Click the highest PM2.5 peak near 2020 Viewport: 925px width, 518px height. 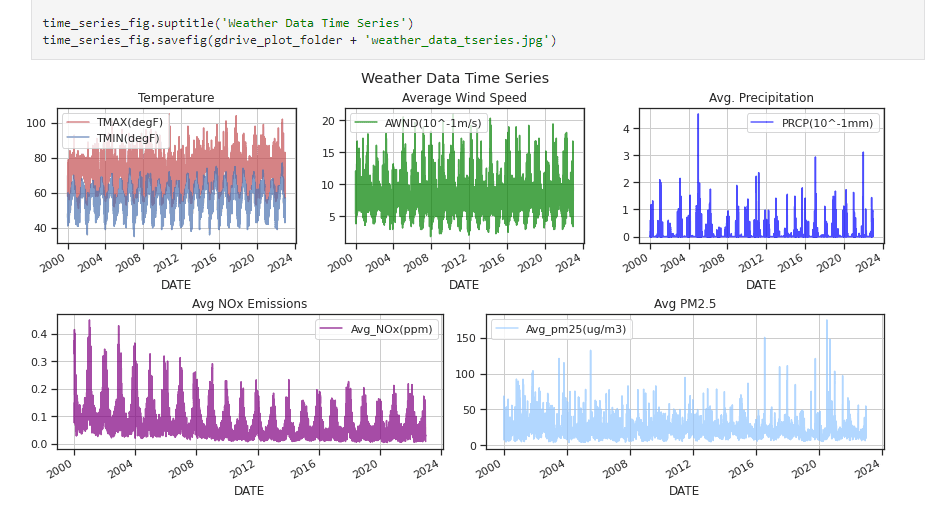tap(826, 322)
